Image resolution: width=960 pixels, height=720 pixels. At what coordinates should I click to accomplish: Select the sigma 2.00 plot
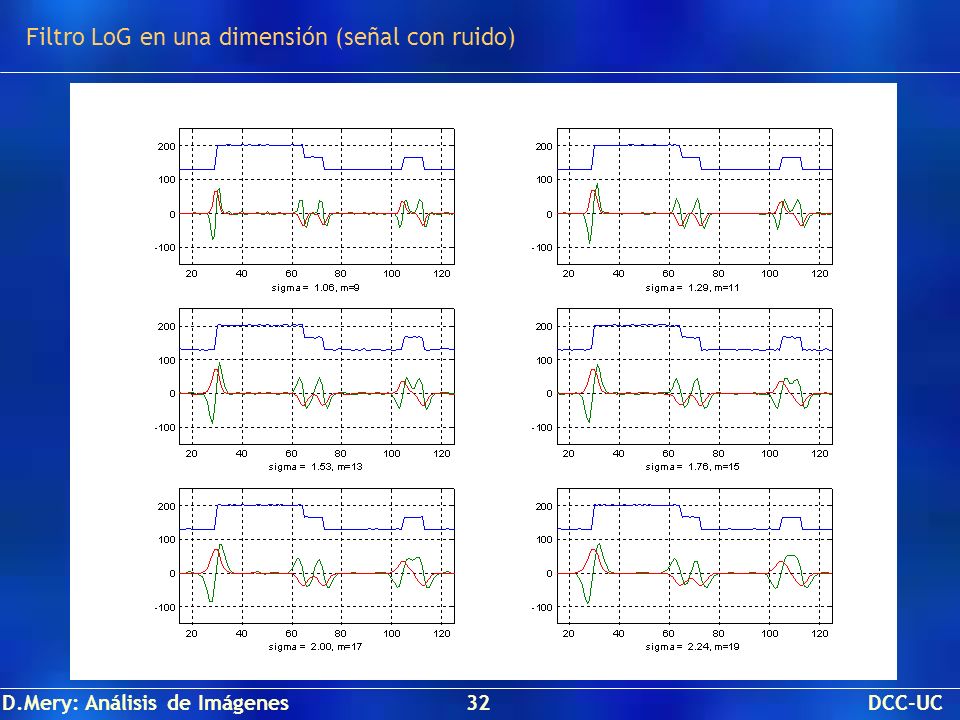coord(317,556)
